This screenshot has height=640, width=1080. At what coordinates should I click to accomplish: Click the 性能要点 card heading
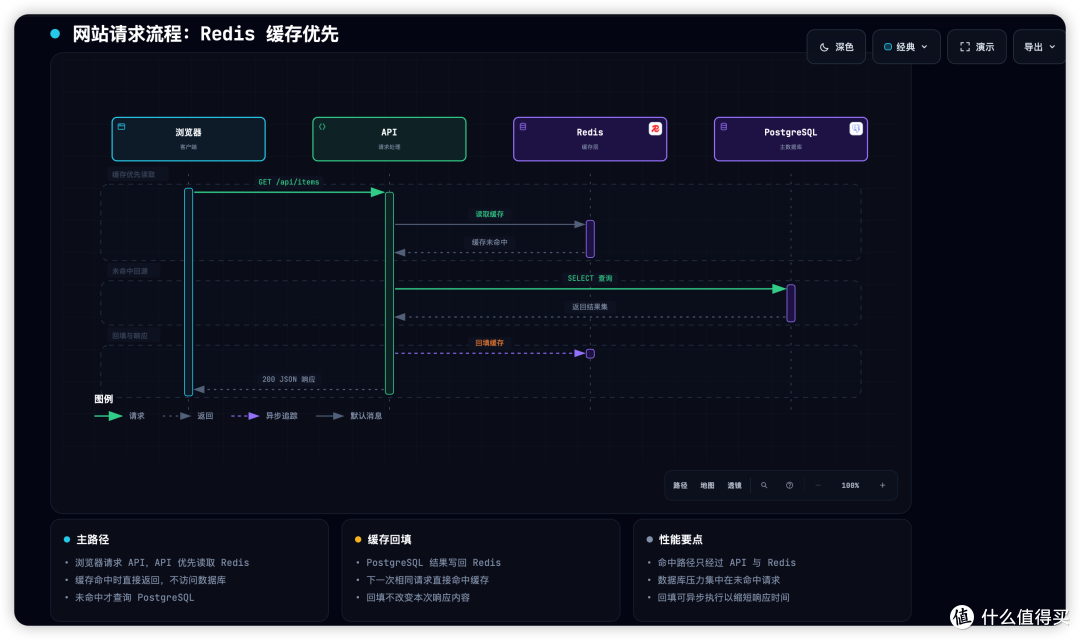pyautogui.click(x=681, y=539)
